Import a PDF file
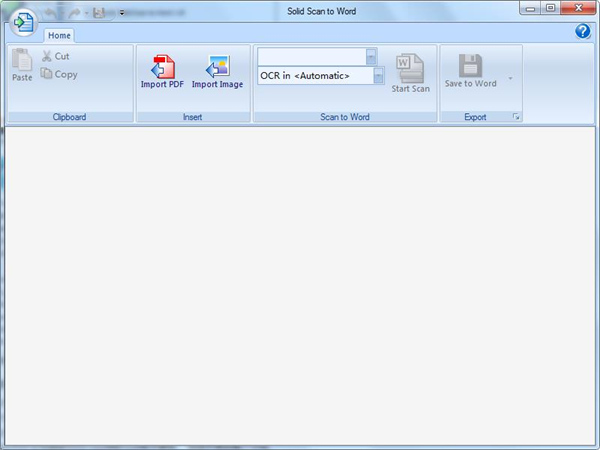This screenshot has height=450, width=600. 162,72
